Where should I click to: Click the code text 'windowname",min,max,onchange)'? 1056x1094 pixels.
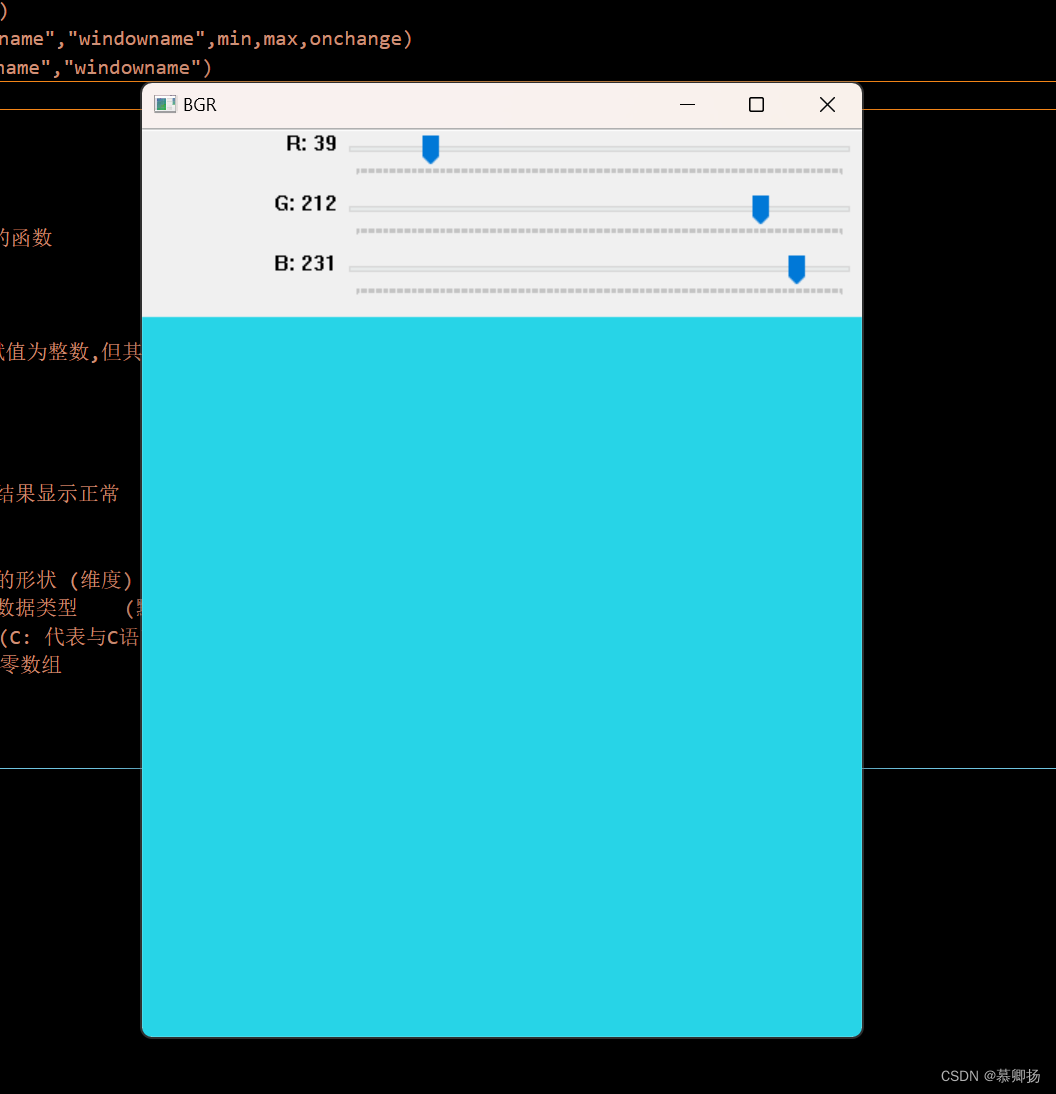(245, 38)
